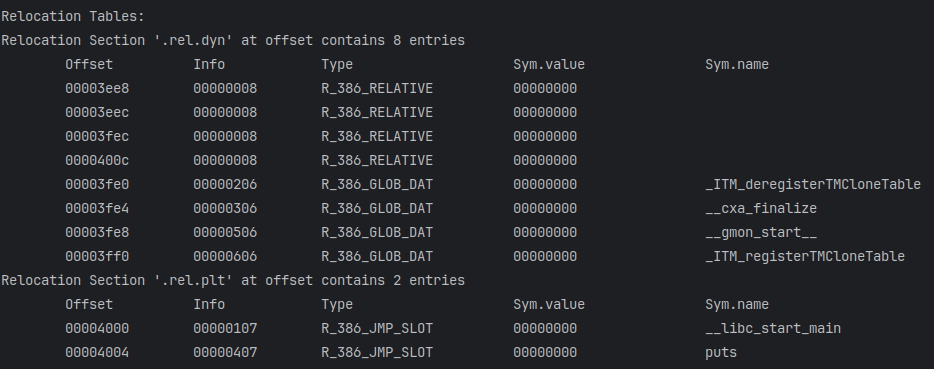
Task: Click offset value 00003ee8
Action: click(97, 89)
